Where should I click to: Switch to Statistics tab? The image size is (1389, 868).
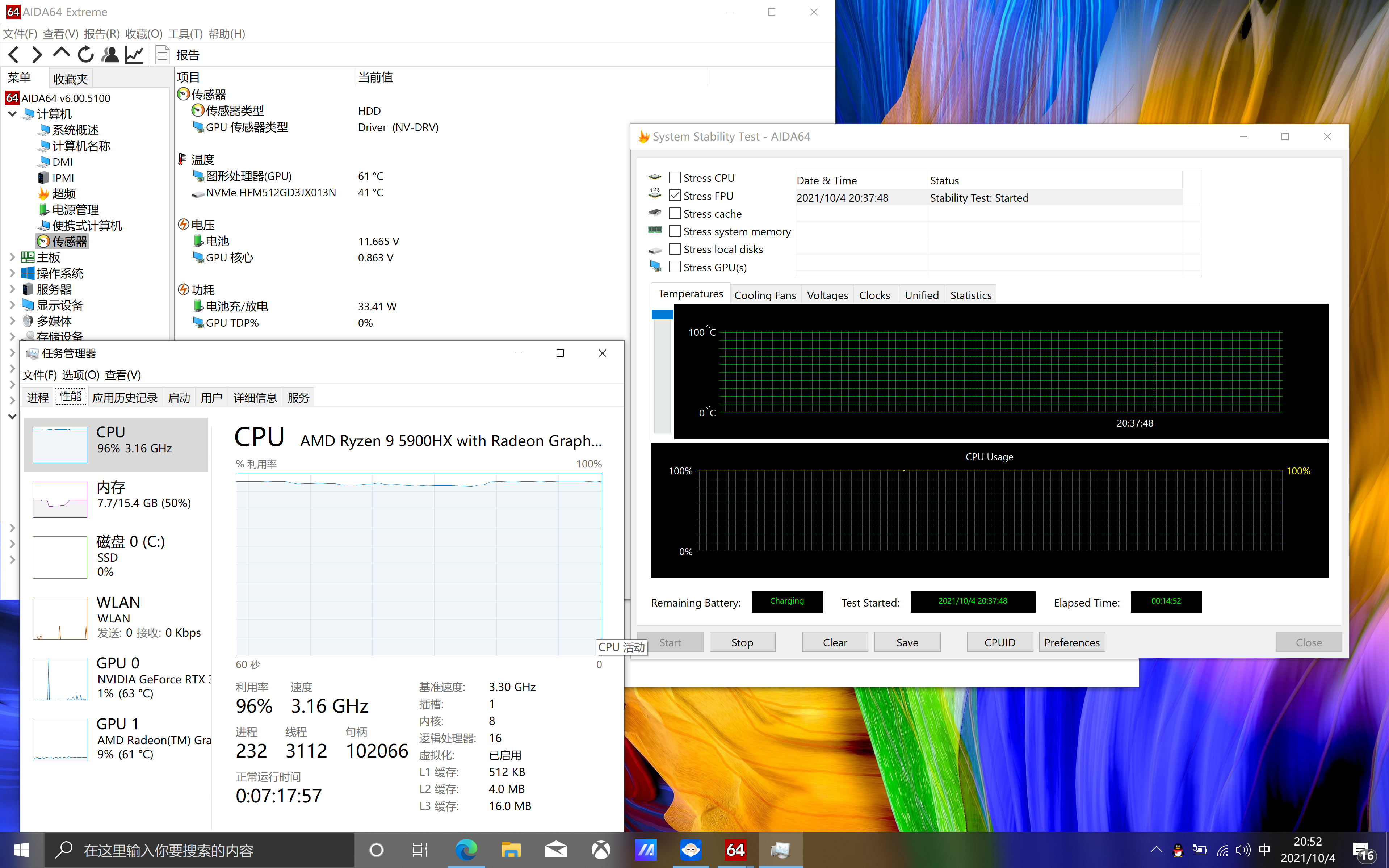click(970, 295)
